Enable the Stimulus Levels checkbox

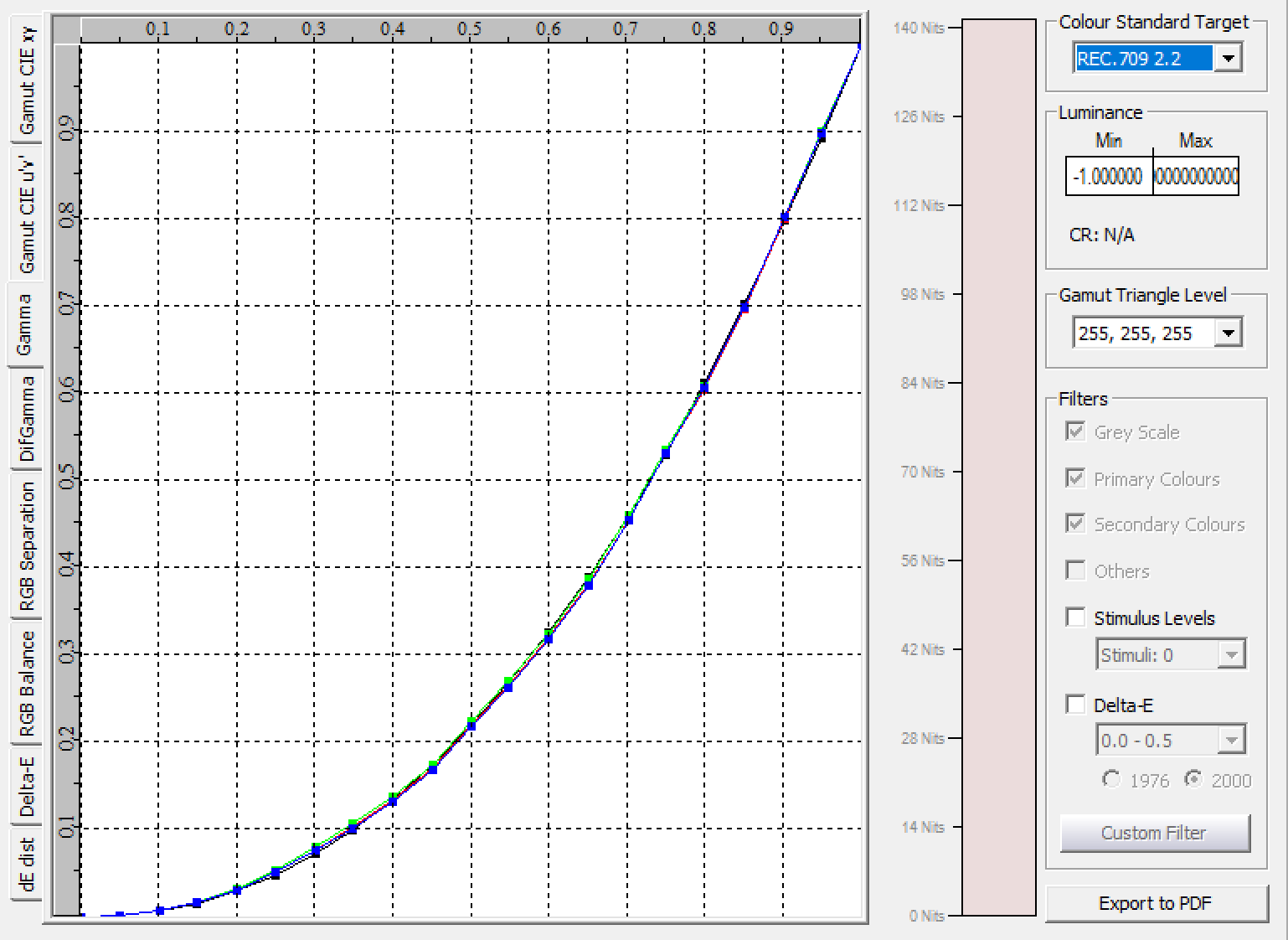pyautogui.click(x=1075, y=617)
